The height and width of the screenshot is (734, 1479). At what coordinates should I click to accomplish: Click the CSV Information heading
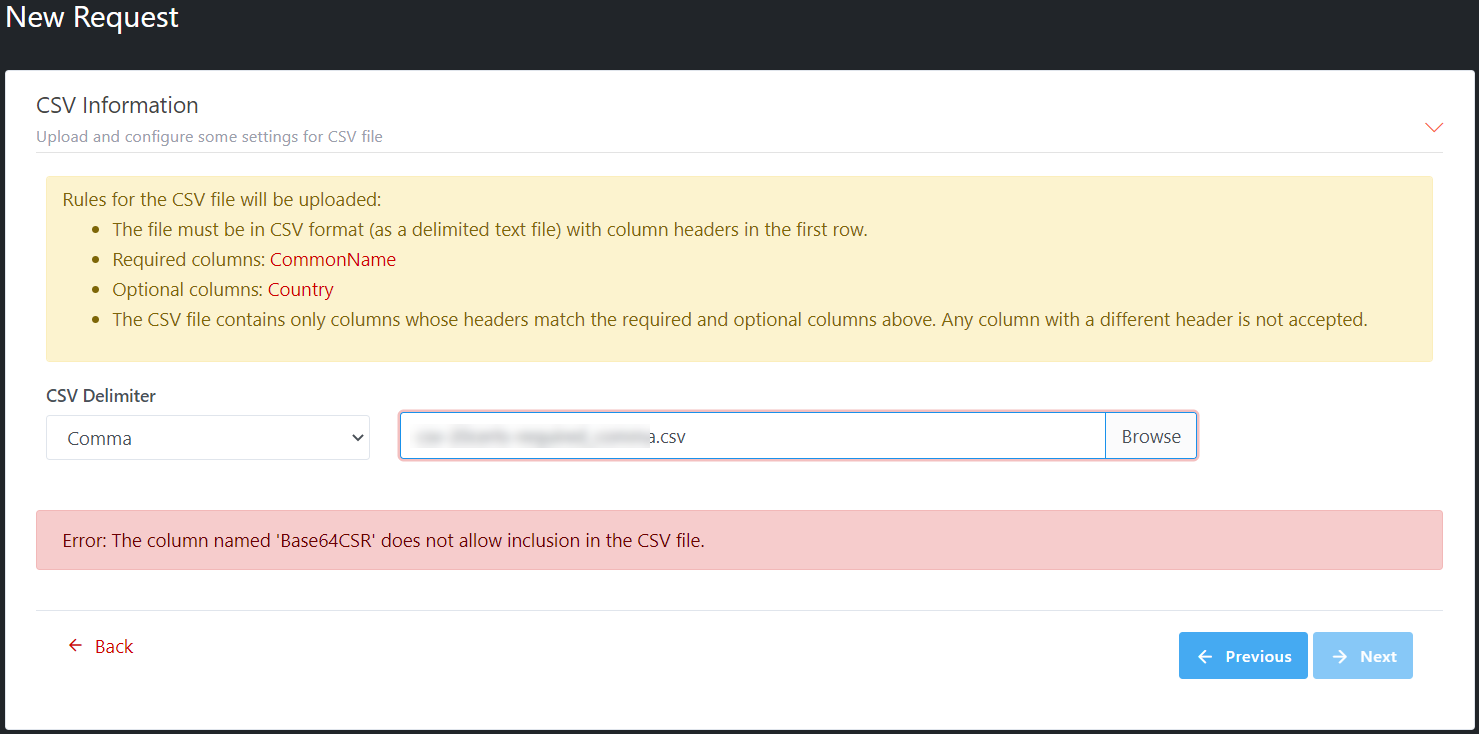pos(117,105)
